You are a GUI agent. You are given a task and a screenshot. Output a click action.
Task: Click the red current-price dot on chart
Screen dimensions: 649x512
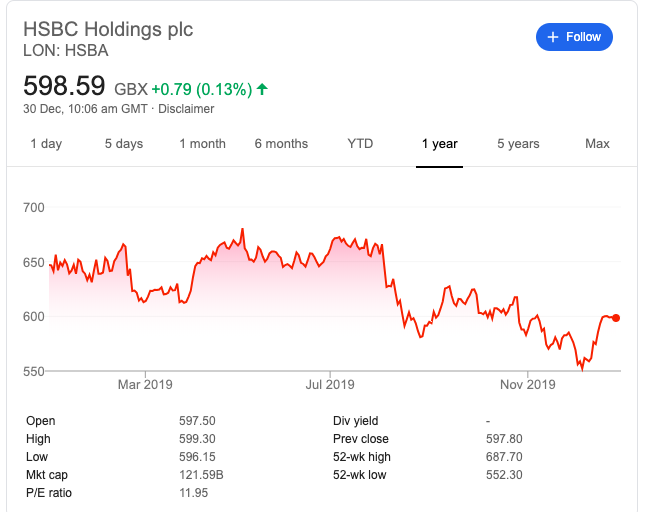click(616, 318)
